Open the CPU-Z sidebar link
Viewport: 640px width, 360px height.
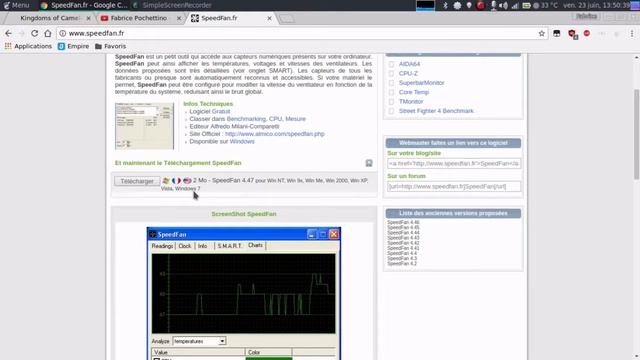[x=408, y=73]
